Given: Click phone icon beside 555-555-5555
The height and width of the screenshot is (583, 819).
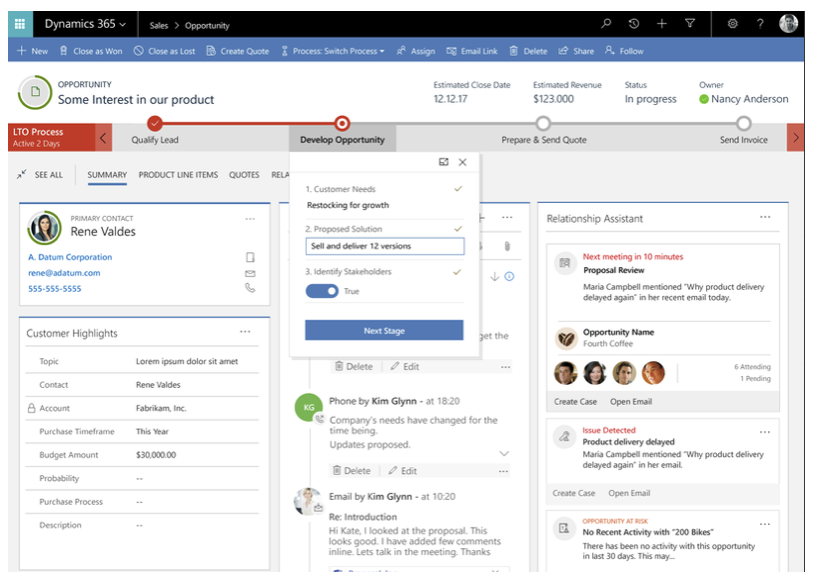Looking at the screenshot, I should (250, 288).
